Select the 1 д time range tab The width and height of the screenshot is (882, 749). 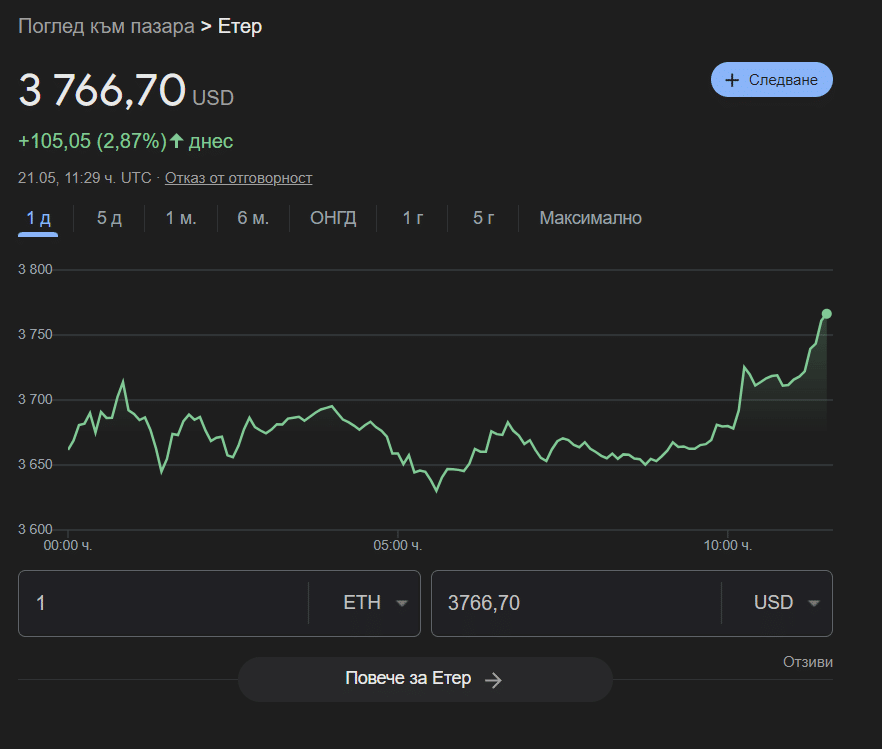pos(38,218)
